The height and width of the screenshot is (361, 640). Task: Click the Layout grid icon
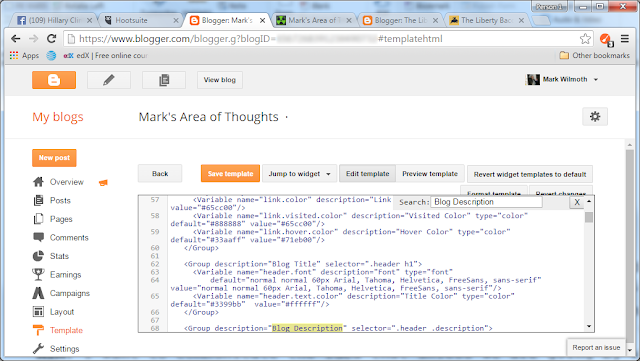(x=38, y=312)
